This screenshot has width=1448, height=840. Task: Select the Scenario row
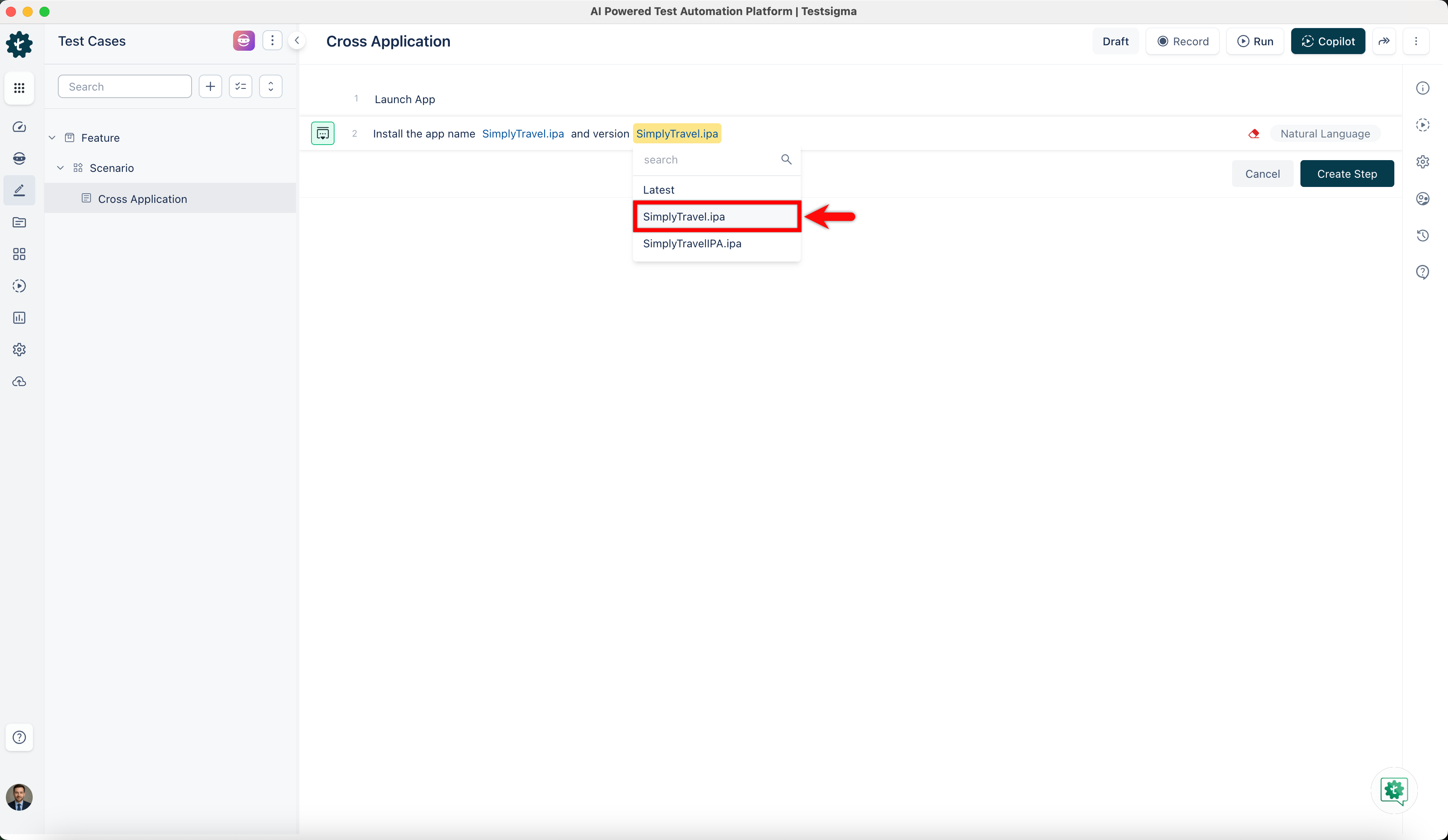click(x=170, y=169)
